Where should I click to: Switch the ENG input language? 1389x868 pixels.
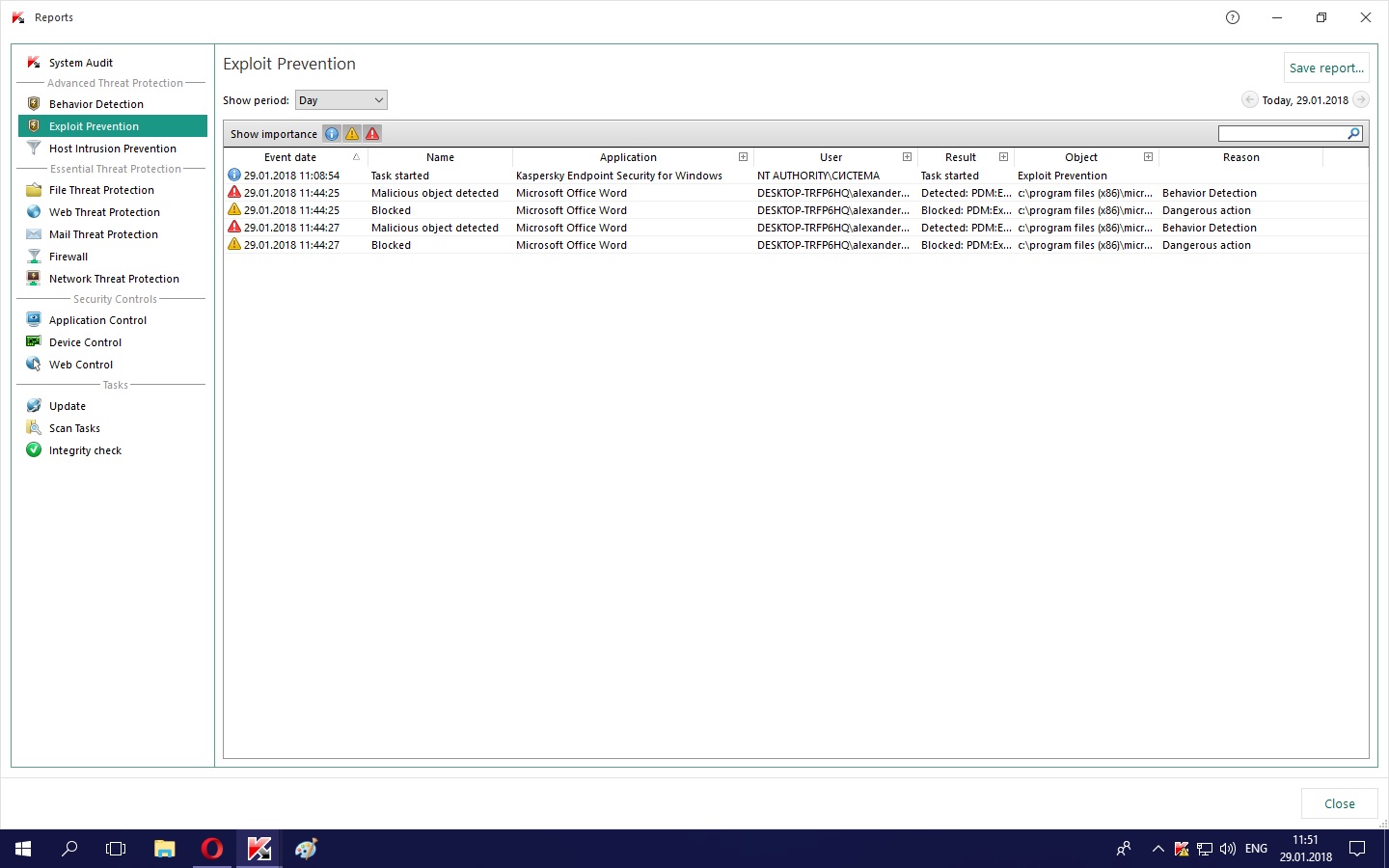click(x=1256, y=849)
